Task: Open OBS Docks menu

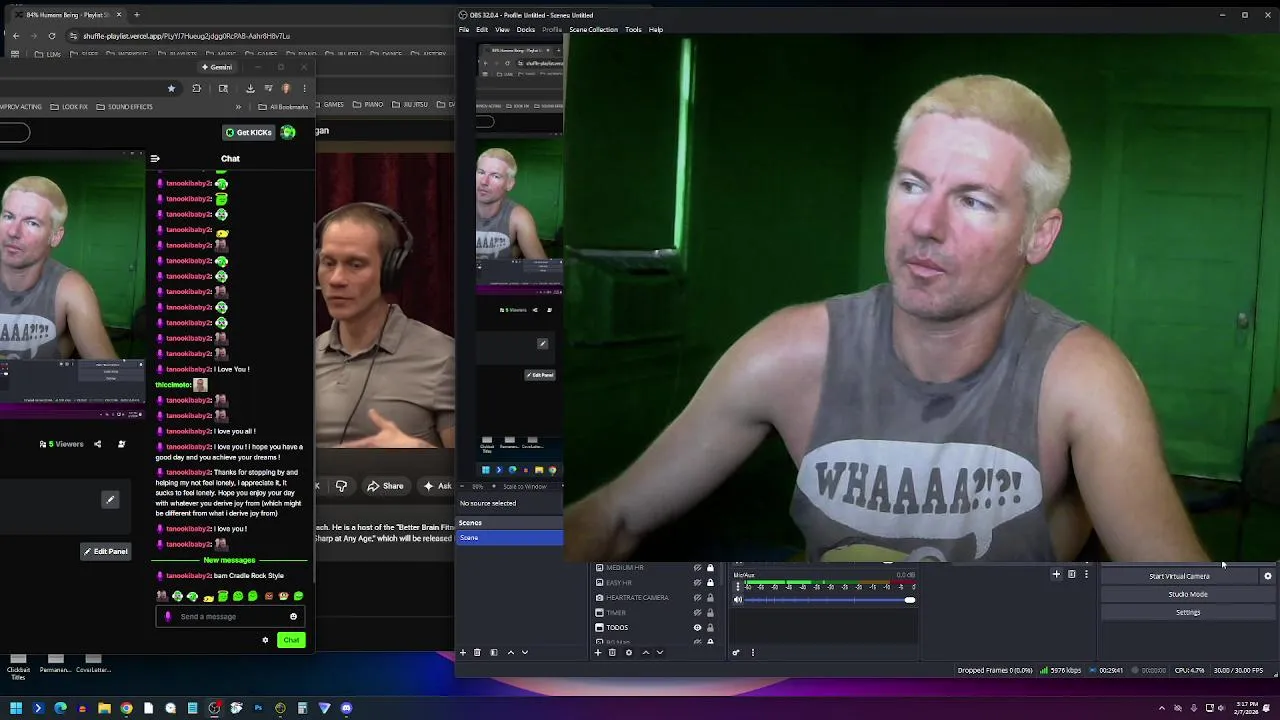Action: pos(526,30)
